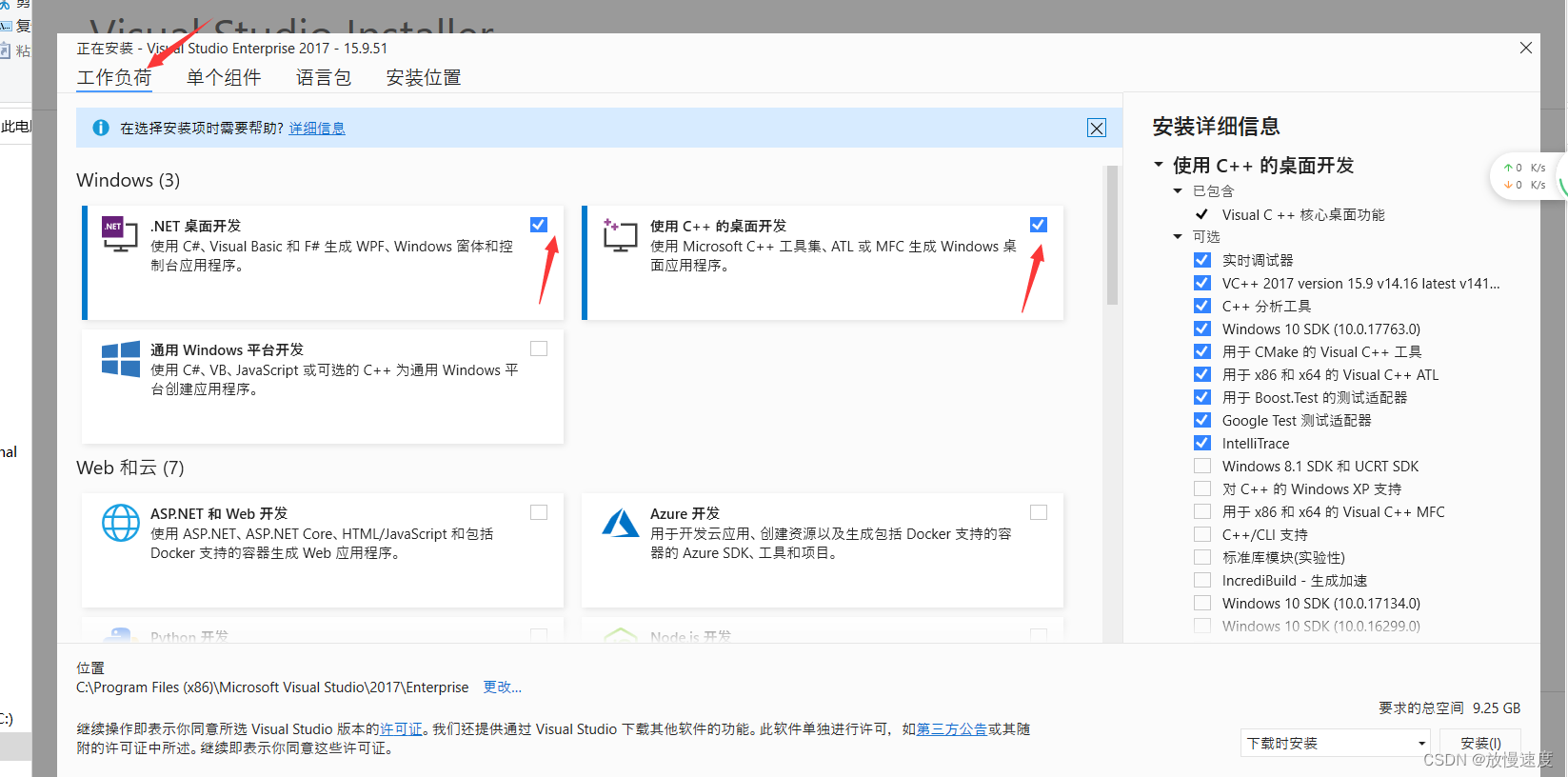Click the workloads list vertical scrollbar thumb
Viewport: 1568px width, 777px height.
pos(1112,235)
